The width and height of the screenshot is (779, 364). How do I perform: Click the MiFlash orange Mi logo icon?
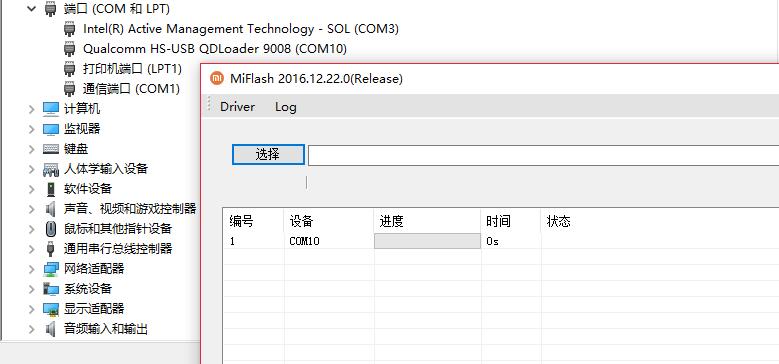217,78
